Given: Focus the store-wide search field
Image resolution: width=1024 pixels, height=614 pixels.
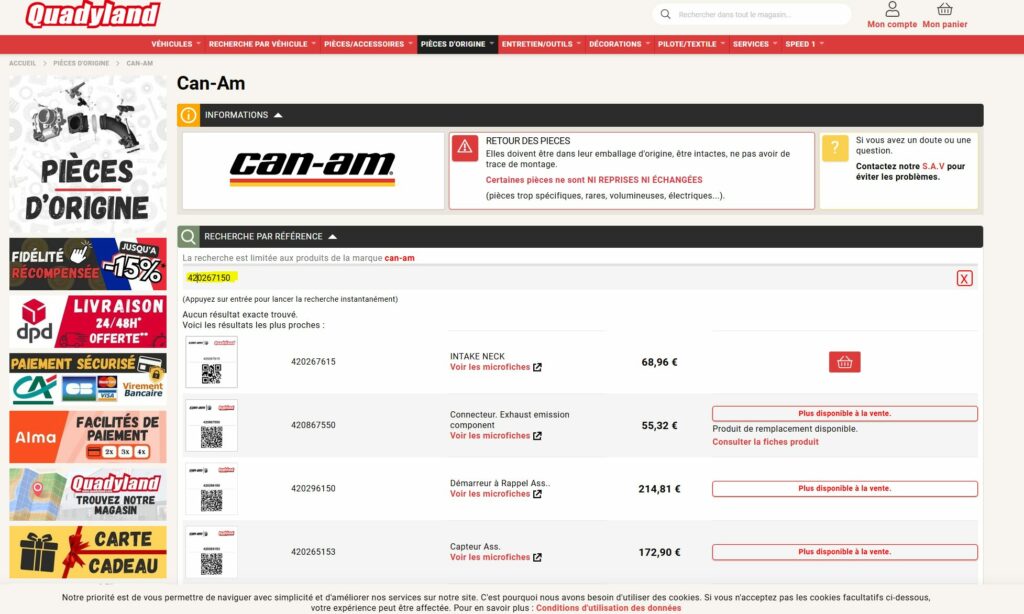Looking at the screenshot, I should point(751,14).
